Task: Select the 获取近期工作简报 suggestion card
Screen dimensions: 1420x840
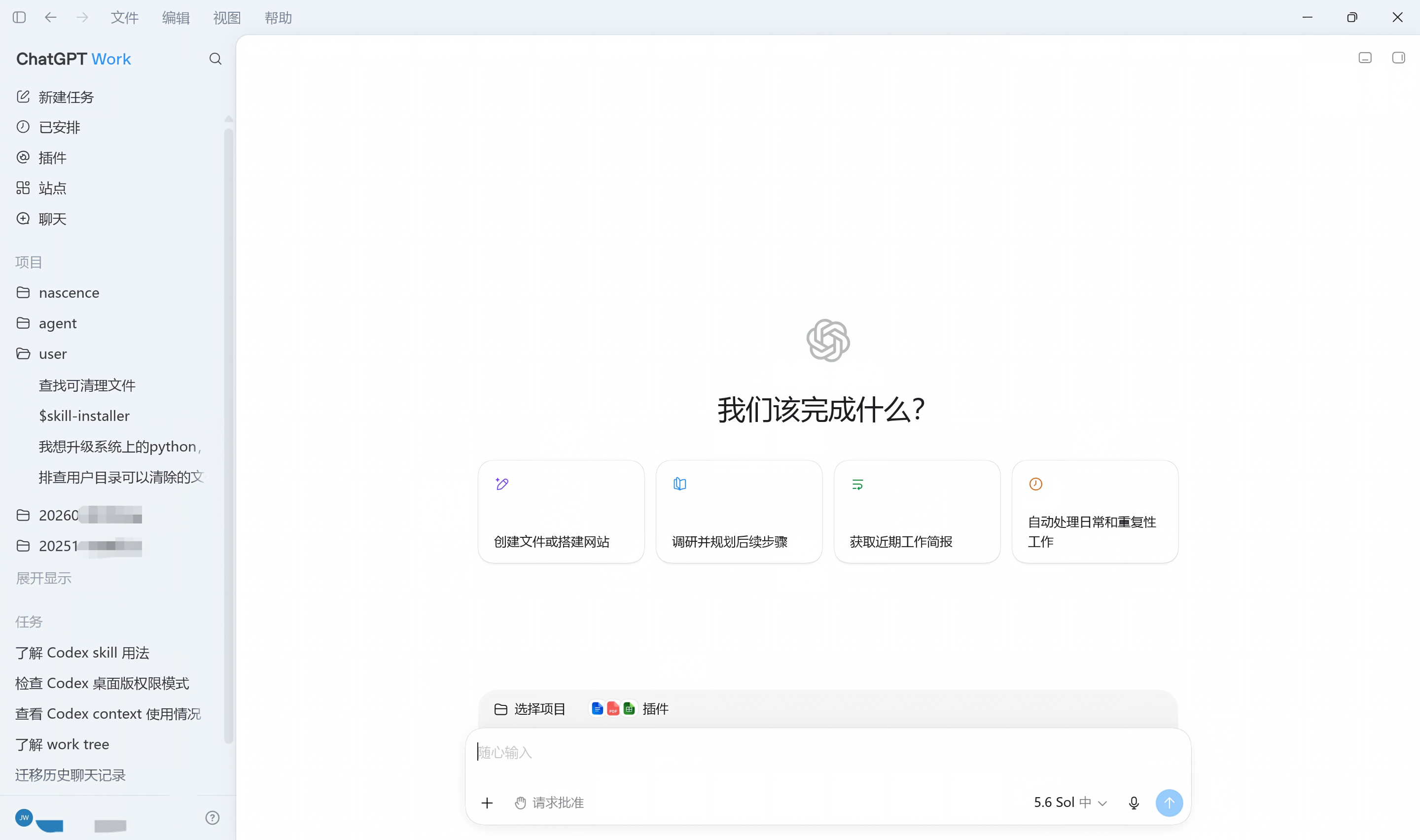Action: pyautogui.click(x=917, y=512)
